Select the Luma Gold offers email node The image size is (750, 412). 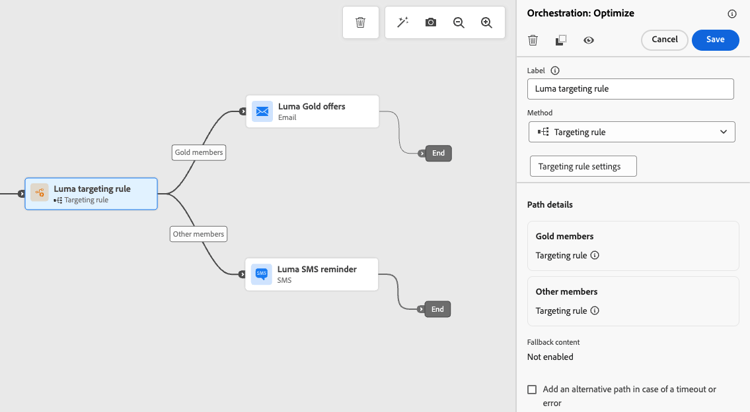pos(312,111)
